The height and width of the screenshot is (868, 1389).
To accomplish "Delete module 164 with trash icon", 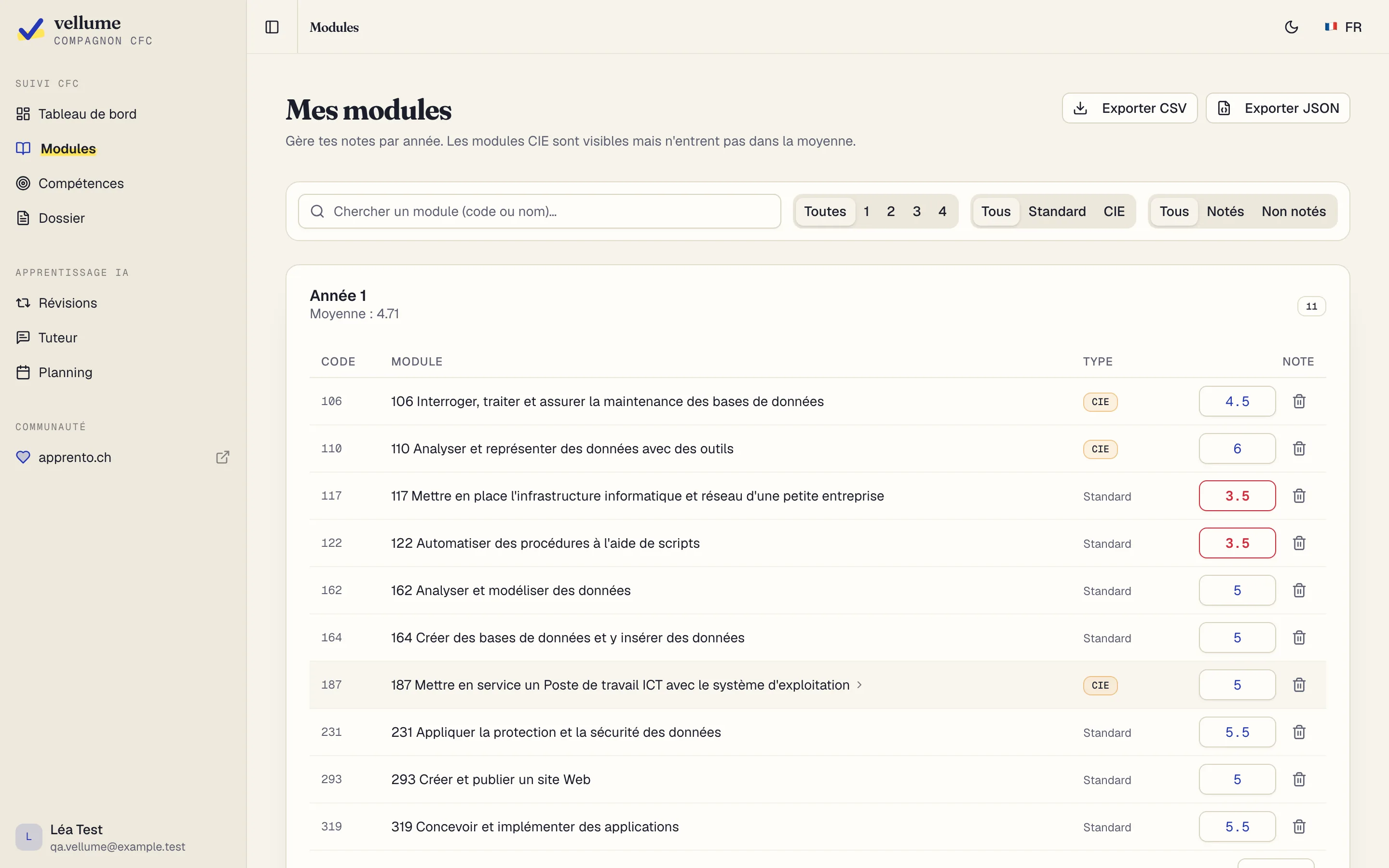I will coord(1299,637).
